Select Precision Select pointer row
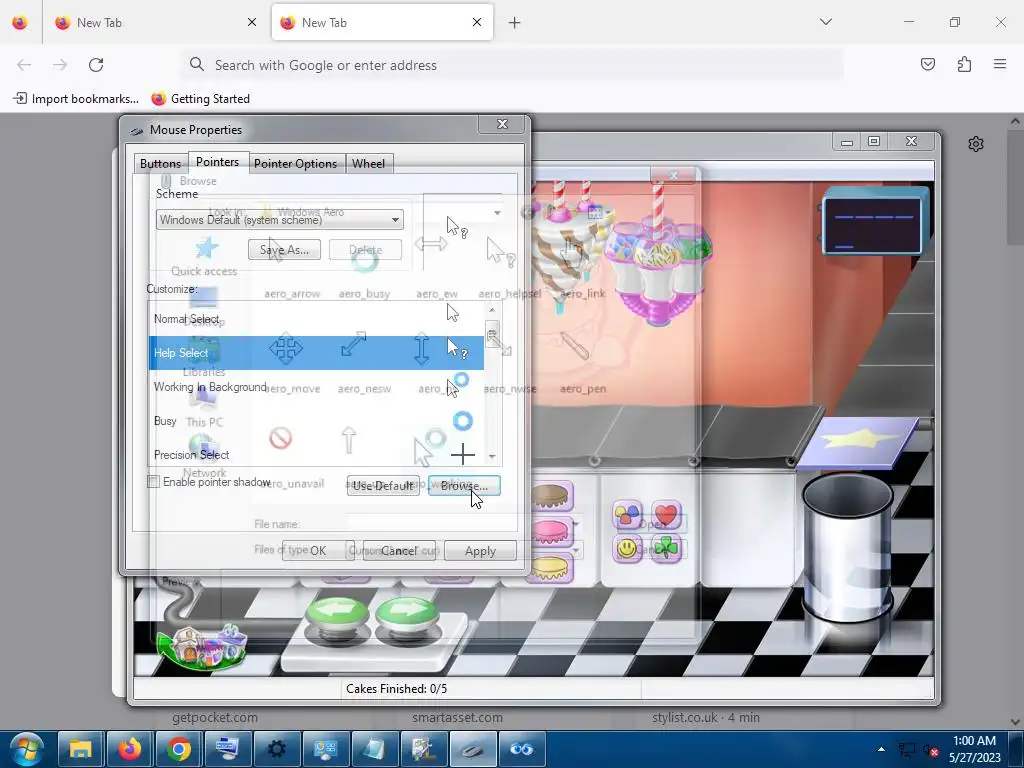Viewport: 1024px width, 768px height. tap(316, 454)
